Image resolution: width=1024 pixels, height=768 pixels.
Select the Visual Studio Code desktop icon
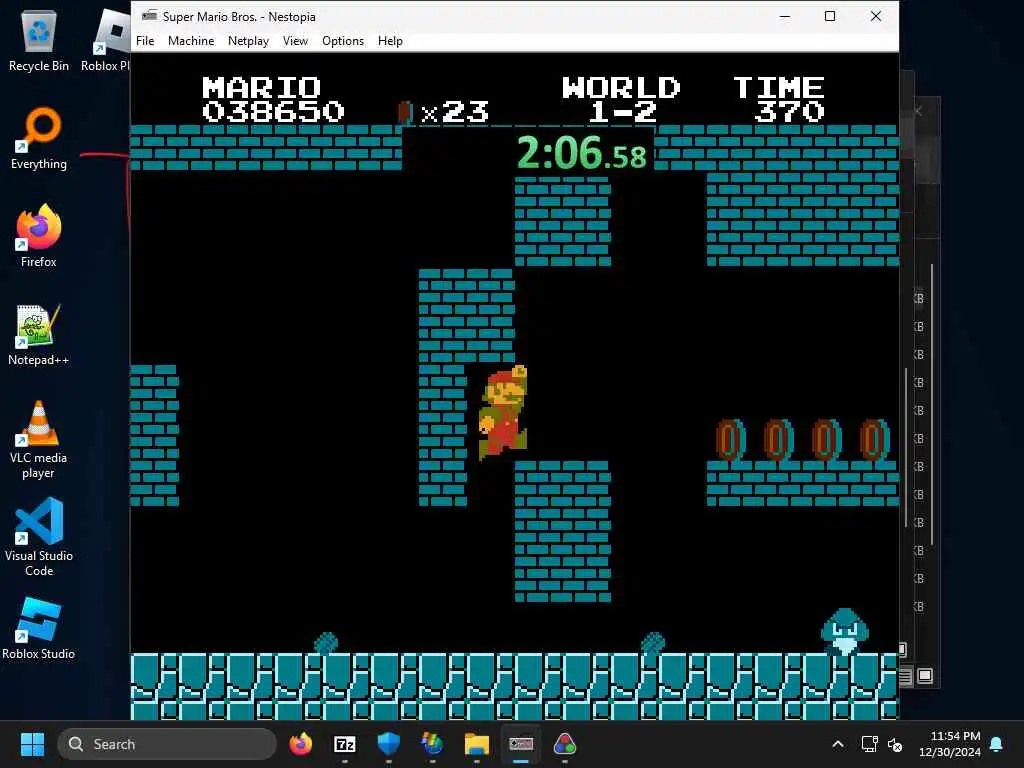tap(39, 537)
